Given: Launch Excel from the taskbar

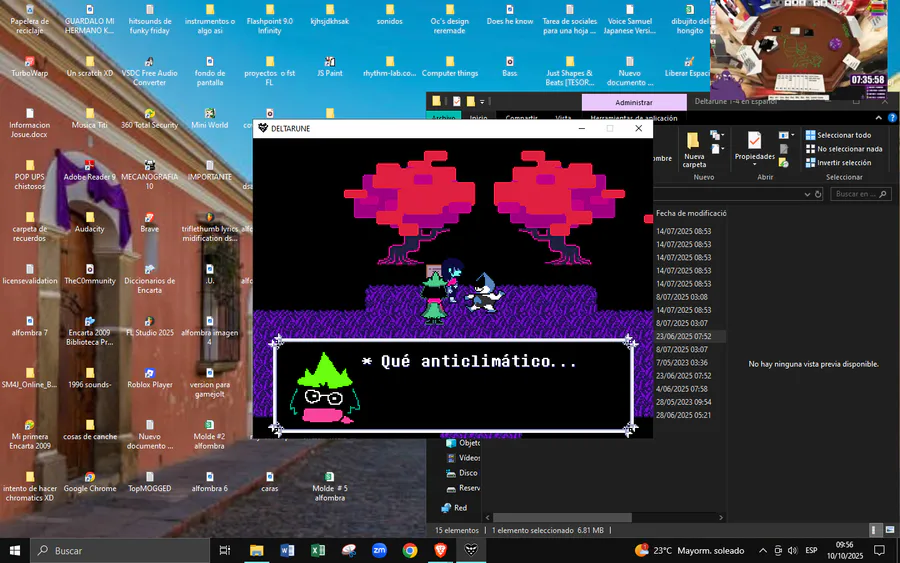Looking at the screenshot, I should 317,550.
